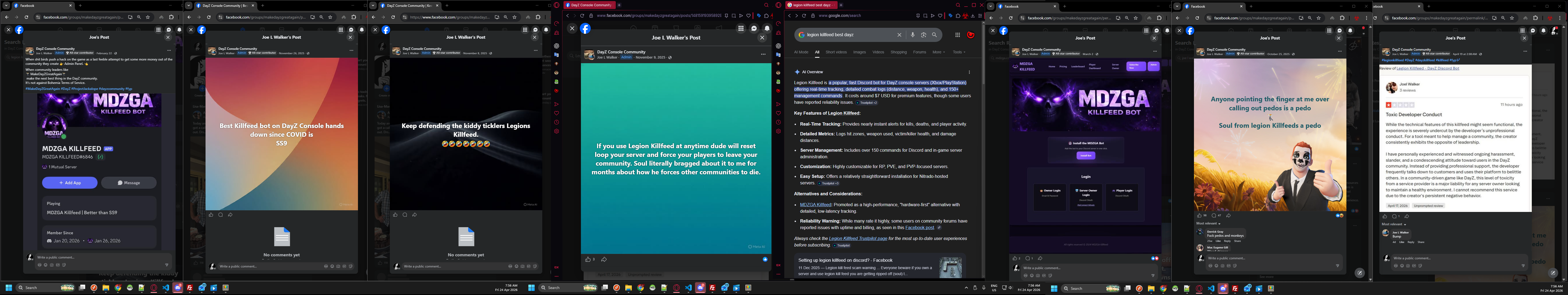Open Messenger in the October 25 post window
1568x295 pixels.
(x=1340, y=31)
